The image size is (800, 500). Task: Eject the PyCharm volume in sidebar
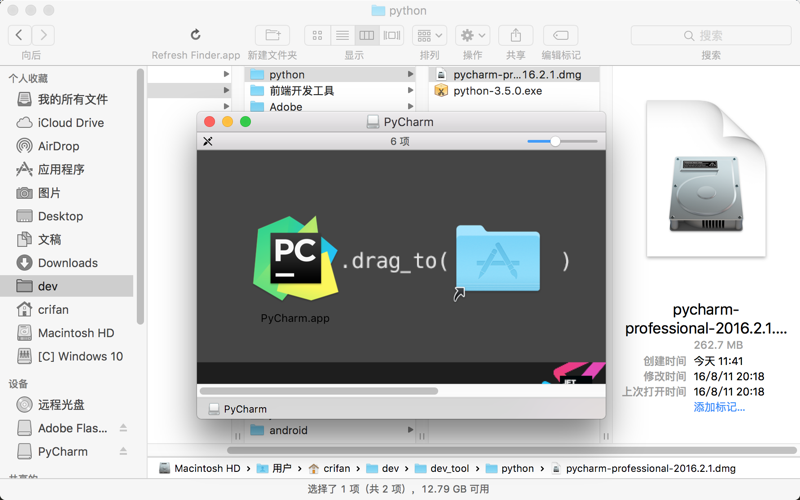point(123,452)
